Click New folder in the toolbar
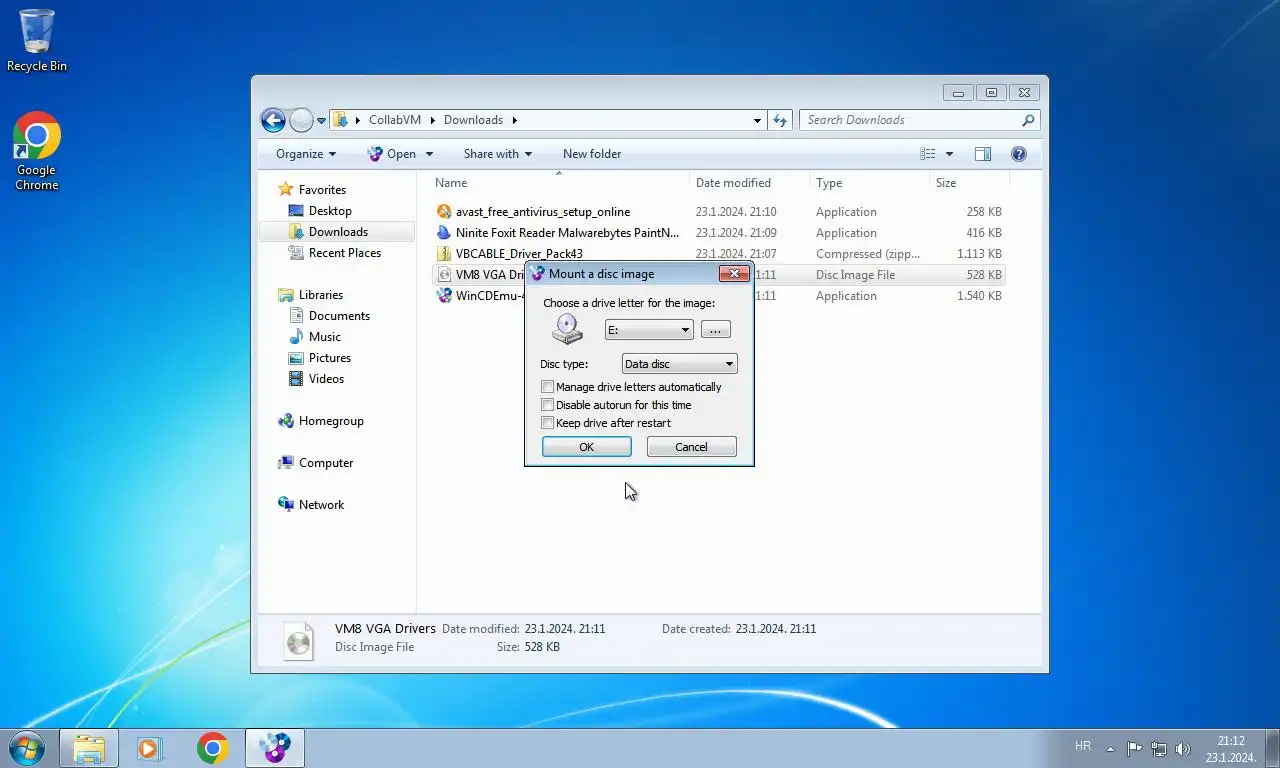Screen dimensions: 1280x768 [592, 154]
